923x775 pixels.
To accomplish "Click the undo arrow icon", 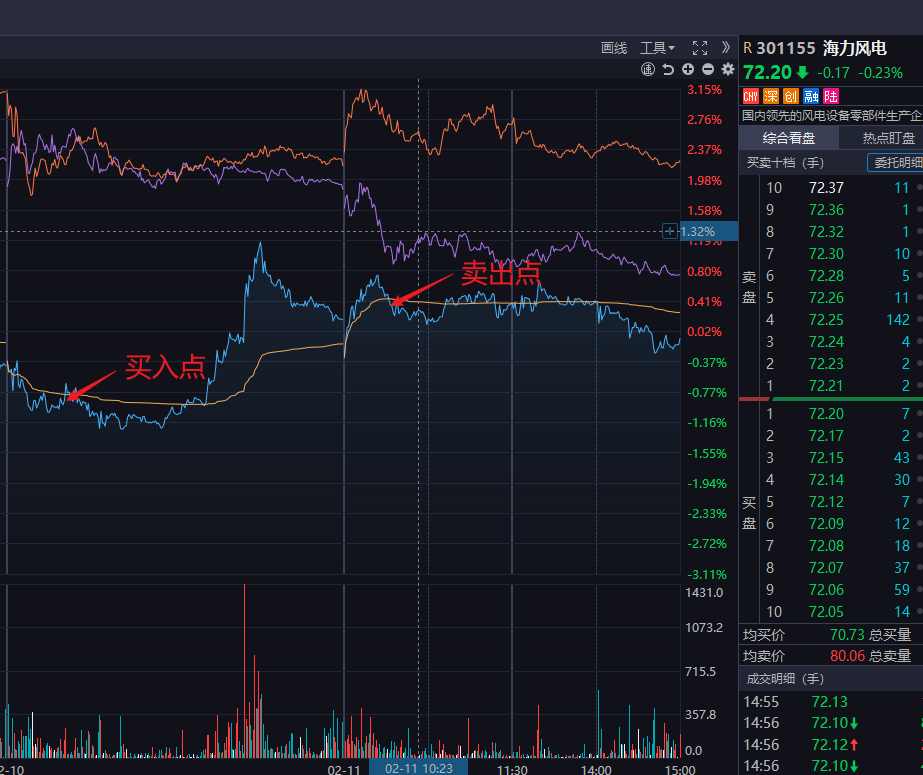I will [x=668, y=69].
